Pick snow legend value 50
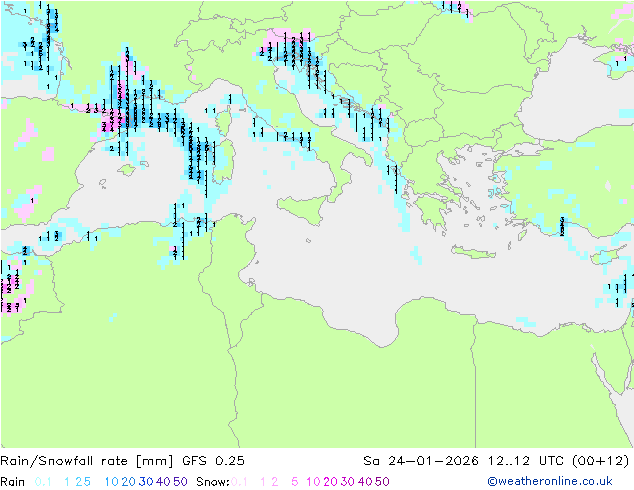This screenshot has width=634, height=490. 382,482
